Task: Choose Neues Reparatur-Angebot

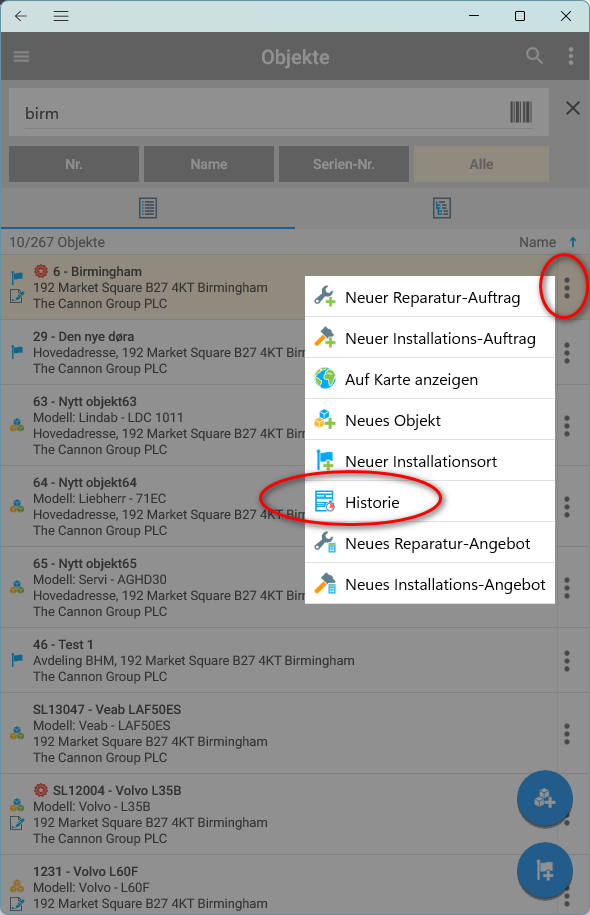Action: point(430,543)
